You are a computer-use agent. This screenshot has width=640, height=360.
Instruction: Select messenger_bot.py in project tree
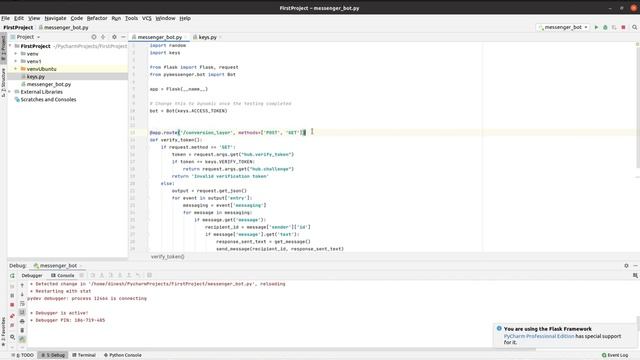pos(49,84)
